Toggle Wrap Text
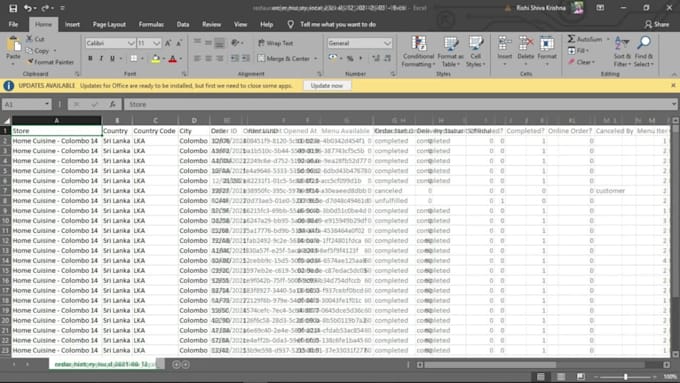Screen dimensions: 680x383 [275, 43]
